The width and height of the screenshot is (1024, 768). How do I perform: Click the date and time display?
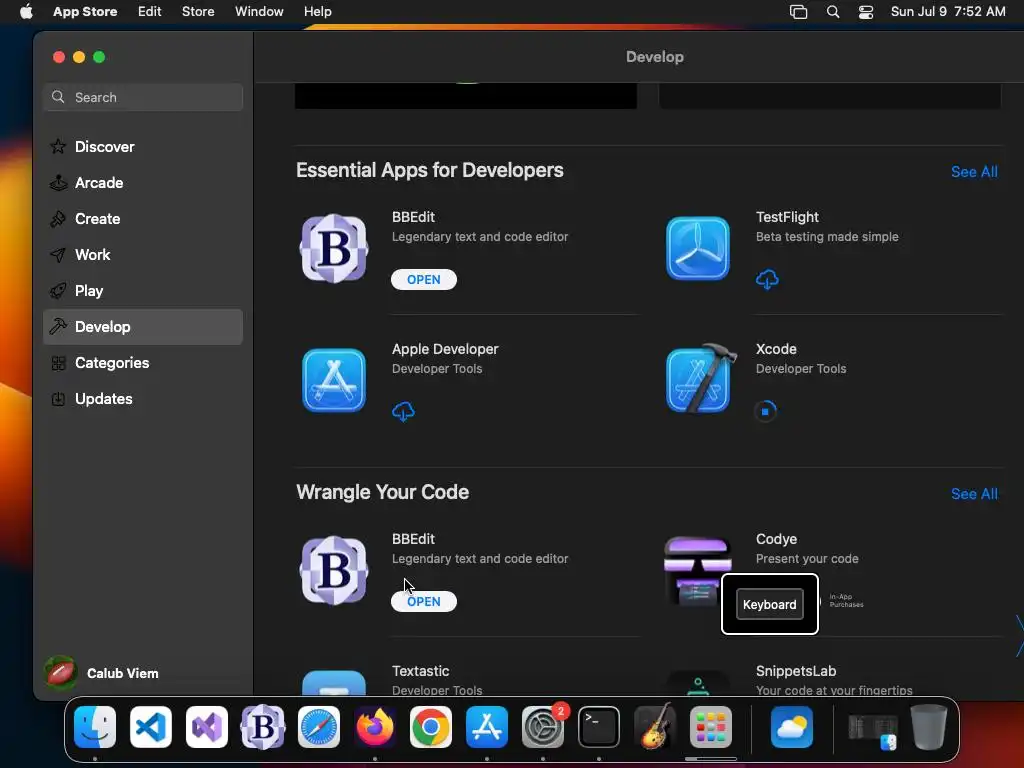click(948, 11)
